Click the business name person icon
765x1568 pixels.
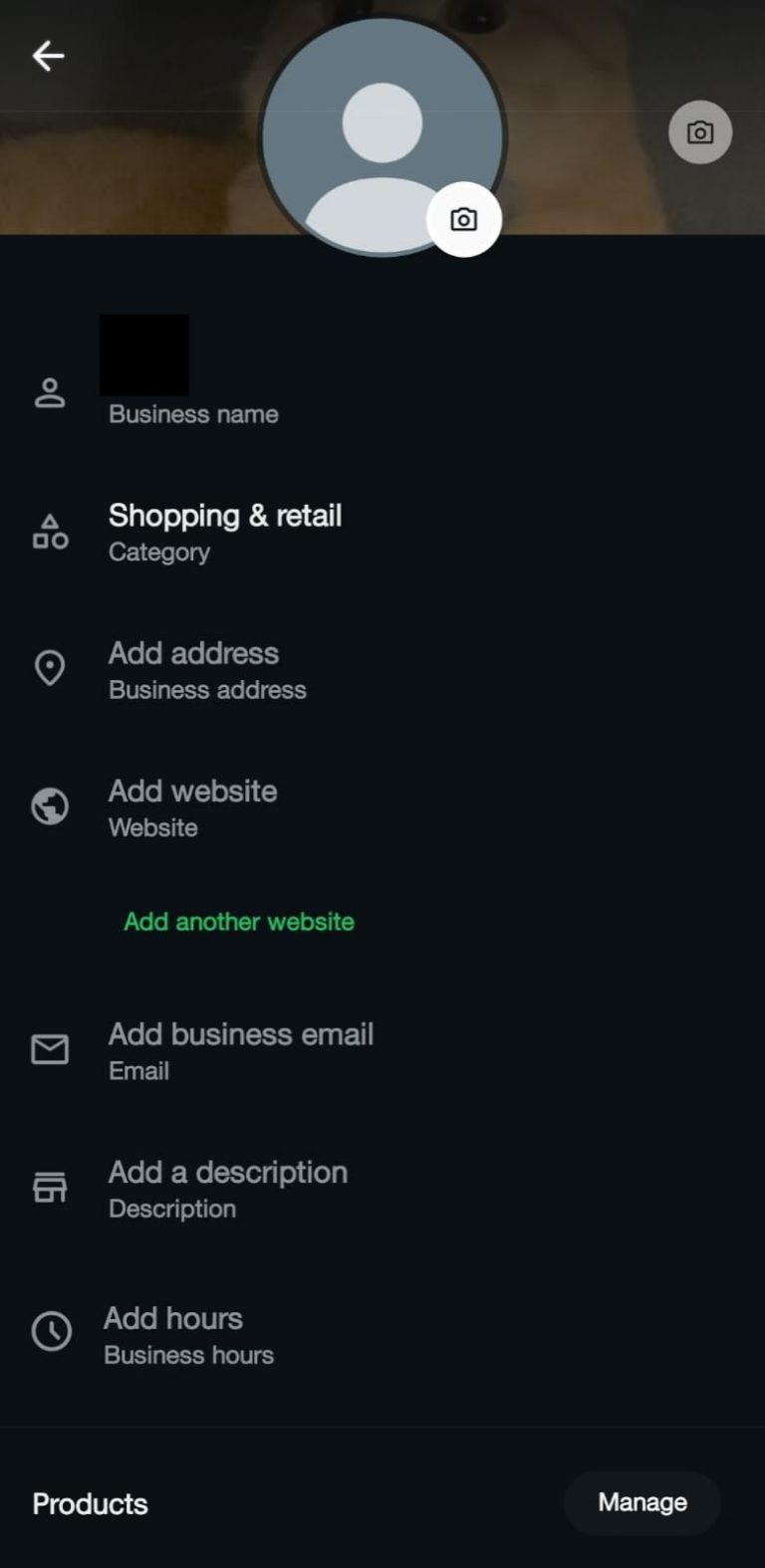tap(50, 393)
